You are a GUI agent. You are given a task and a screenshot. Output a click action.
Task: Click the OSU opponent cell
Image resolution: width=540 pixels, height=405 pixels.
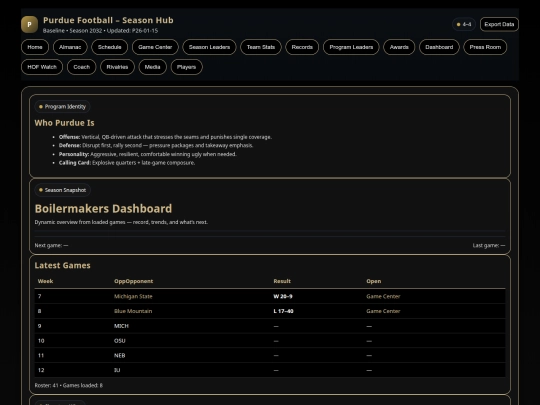[120, 341]
